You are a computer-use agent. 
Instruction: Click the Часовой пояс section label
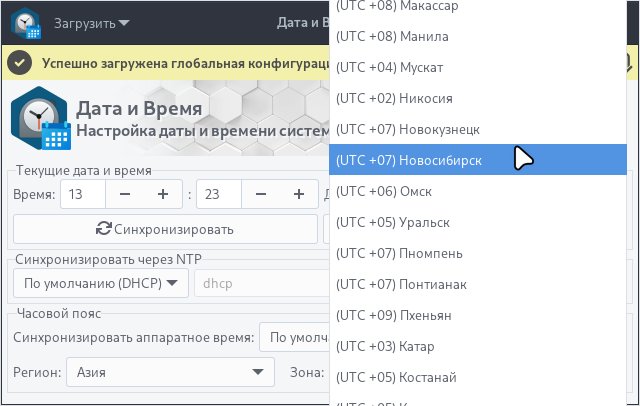pos(59,313)
